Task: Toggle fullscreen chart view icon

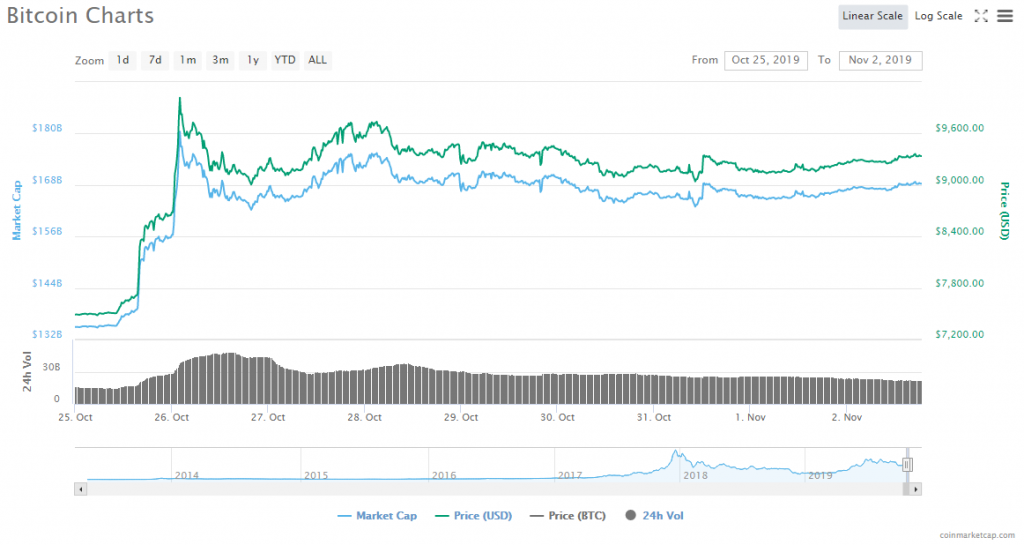Action: point(981,16)
